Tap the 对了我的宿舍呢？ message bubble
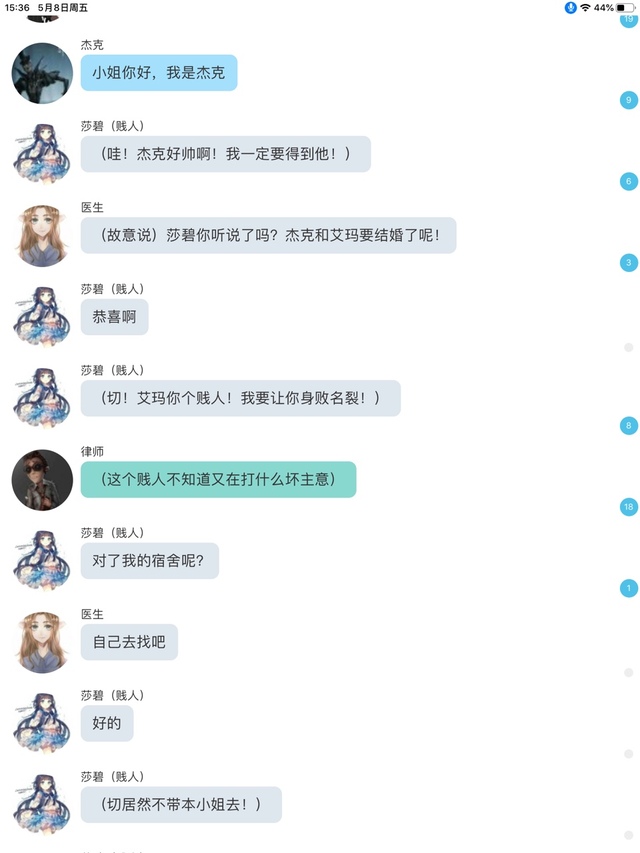Screen dimensions: 640x853 coord(150,560)
